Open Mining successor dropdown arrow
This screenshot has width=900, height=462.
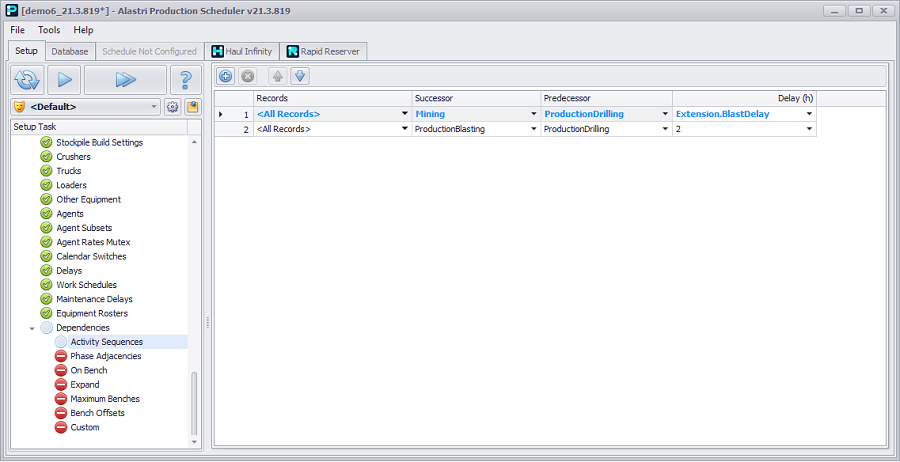(534, 114)
